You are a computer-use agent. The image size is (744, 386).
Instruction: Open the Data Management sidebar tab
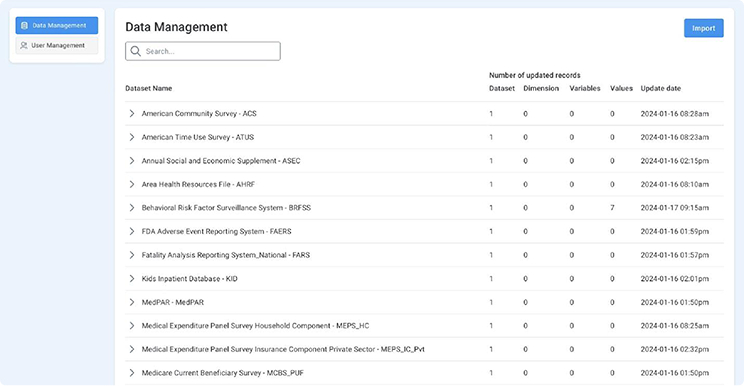(57, 26)
